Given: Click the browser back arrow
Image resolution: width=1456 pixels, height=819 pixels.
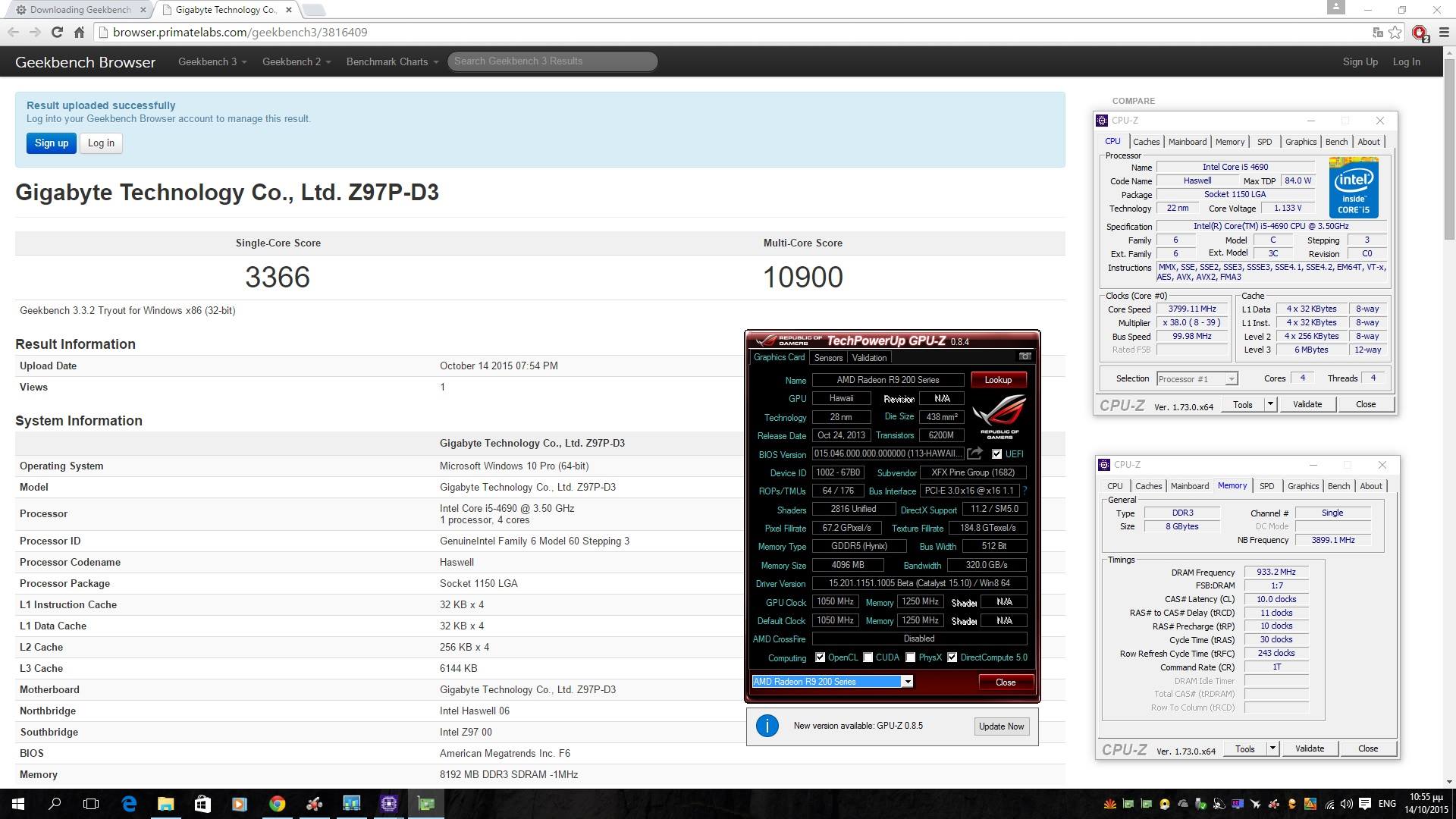Looking at the screenshot, I should [x=13, y=32].
